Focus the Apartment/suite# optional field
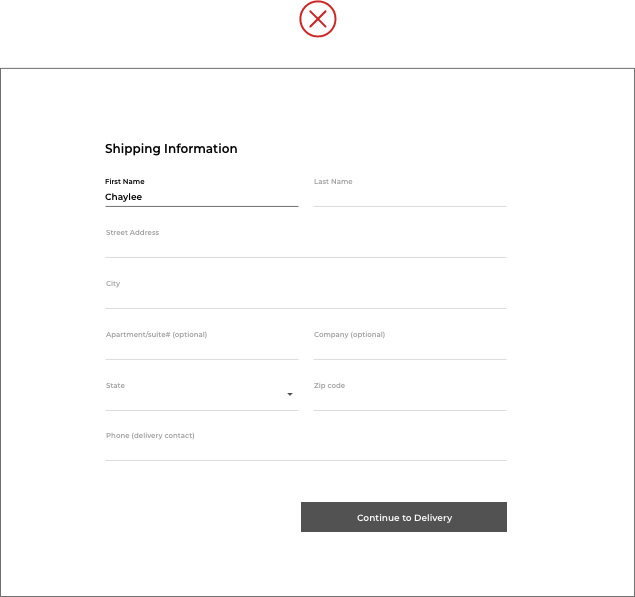635x597 pixels. coord(202,345)
